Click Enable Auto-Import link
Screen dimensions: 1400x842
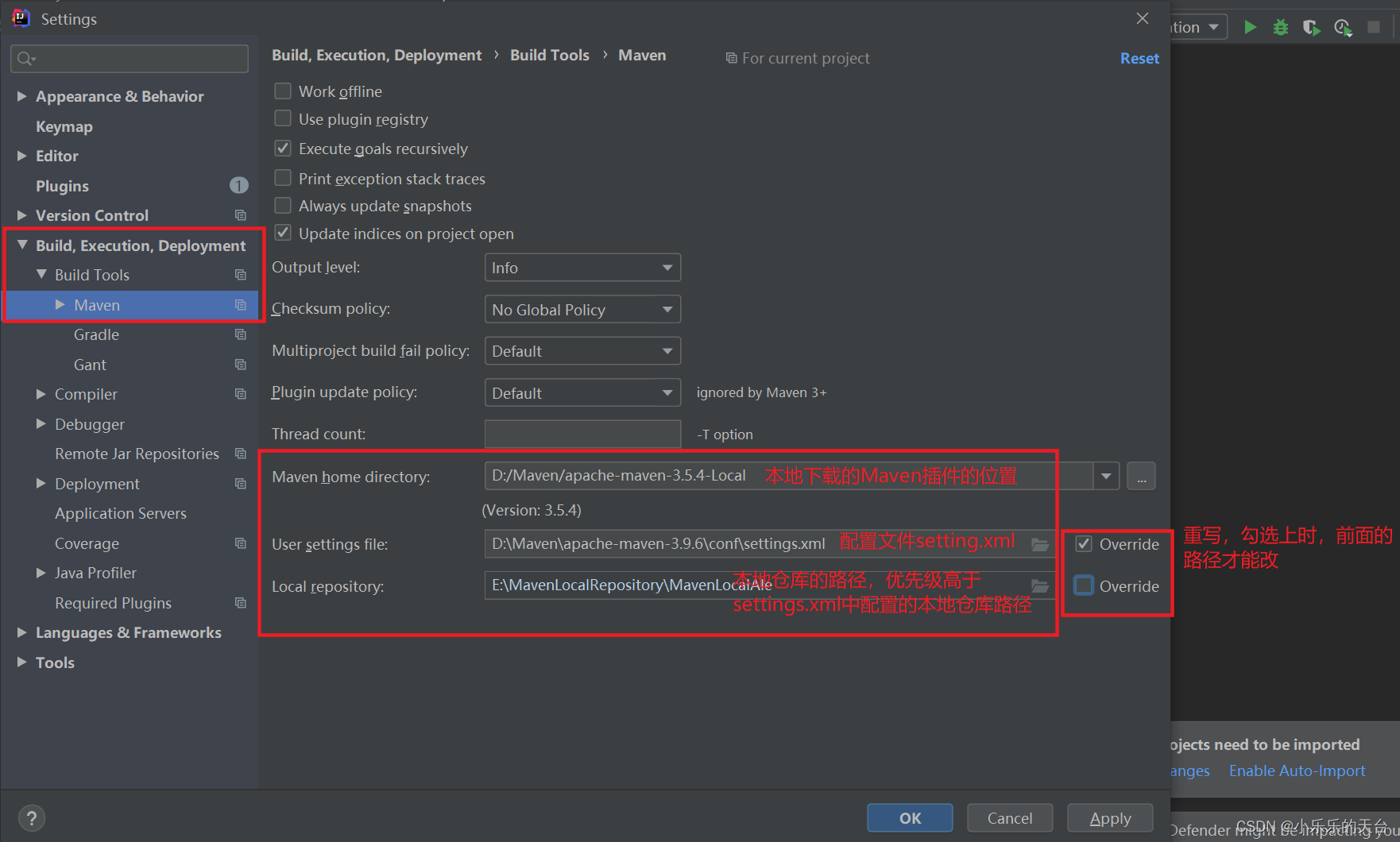click(1297, 771)
